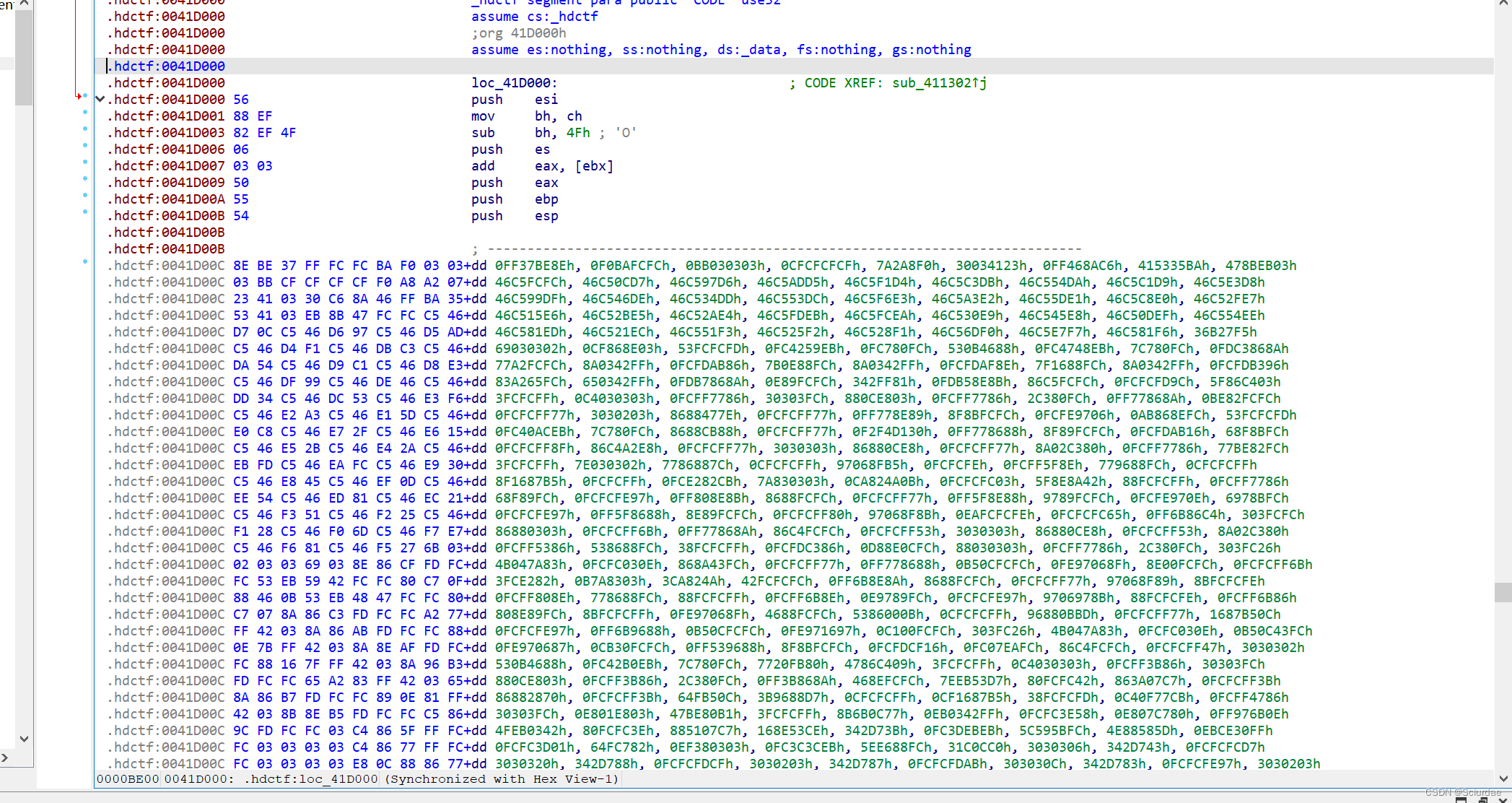
Task: Toggle breakpoint dot on mov bh, ch row
Action: click(x=85, y=112)
